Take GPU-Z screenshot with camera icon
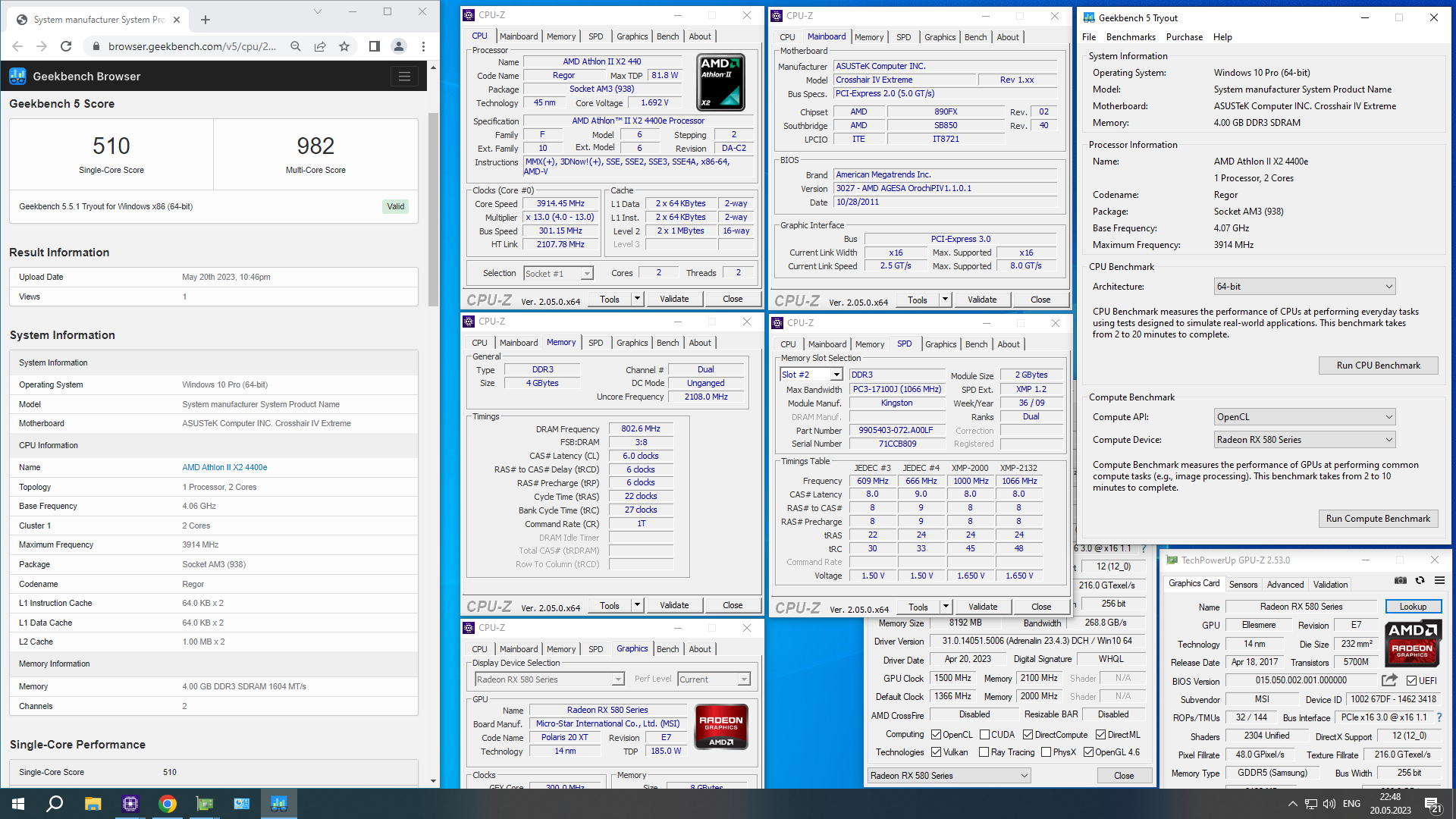The image size is (1456, 819). point(1401,580)
